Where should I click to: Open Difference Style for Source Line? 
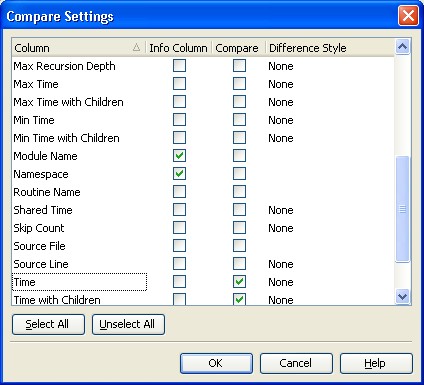coord(281,264)
